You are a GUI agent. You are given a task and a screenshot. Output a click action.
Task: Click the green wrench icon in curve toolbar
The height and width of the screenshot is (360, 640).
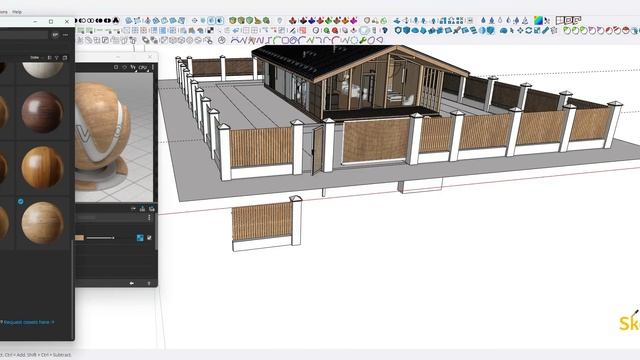coord(362,40)
